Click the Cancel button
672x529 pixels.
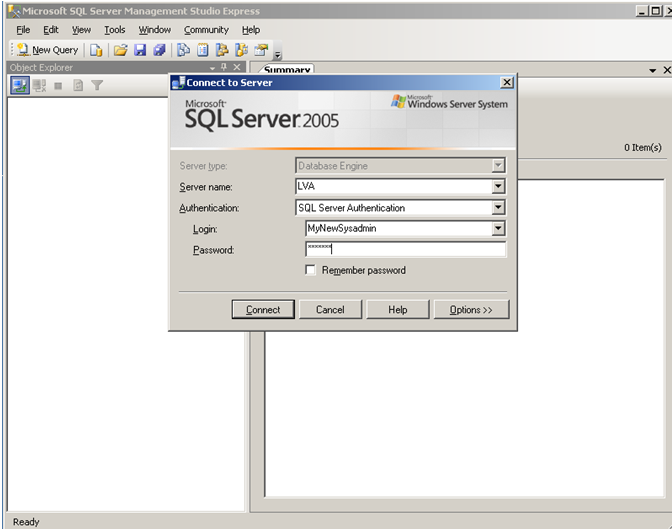(330, 309)
